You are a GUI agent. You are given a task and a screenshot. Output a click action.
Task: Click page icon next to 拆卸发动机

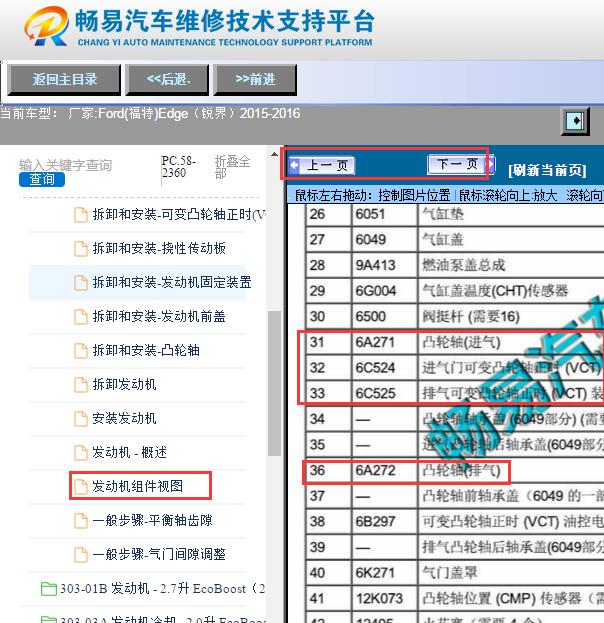(x=81, y=385)
